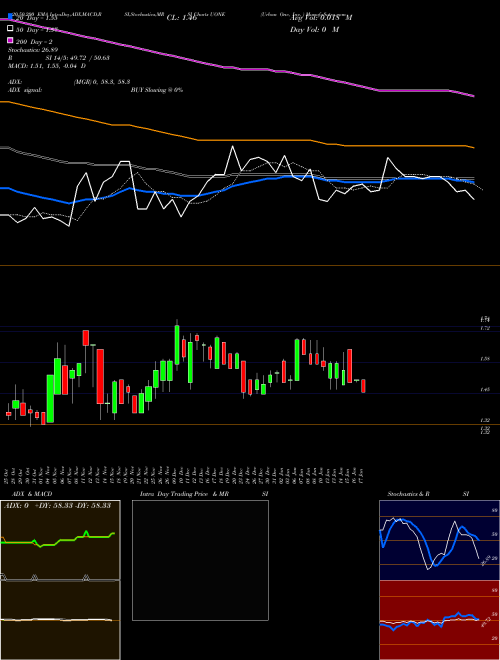This screenshot has width=500, height=660.
Task: Click the 'SI 14/5: 49.72 / 59.63' reading
Action: point(78,58)
